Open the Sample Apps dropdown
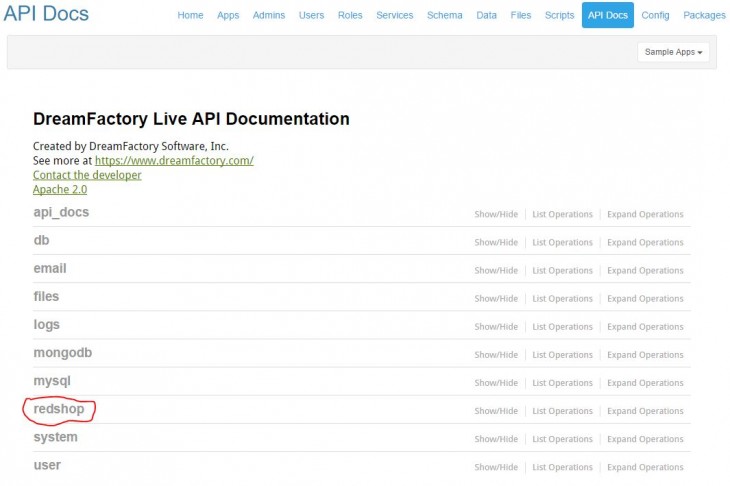 (x=673, y=52)
